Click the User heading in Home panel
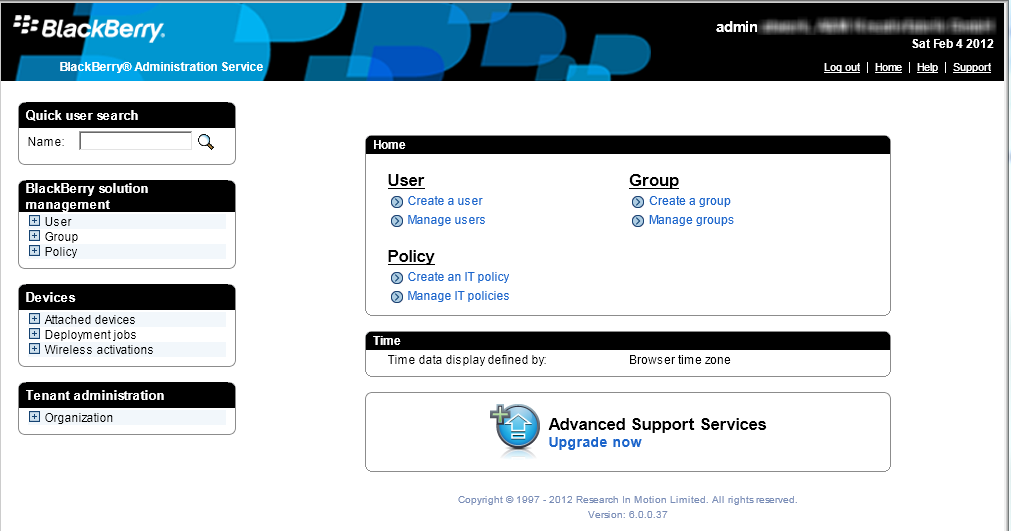 coord(406,180)
